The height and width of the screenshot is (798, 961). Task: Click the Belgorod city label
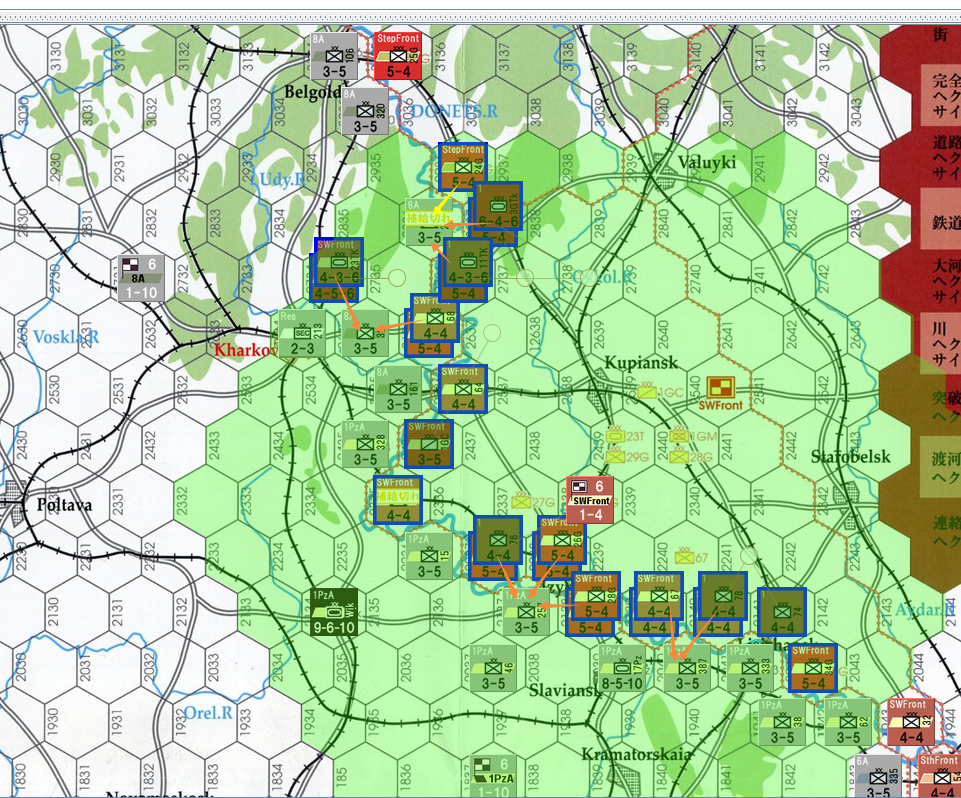point(313,92)
